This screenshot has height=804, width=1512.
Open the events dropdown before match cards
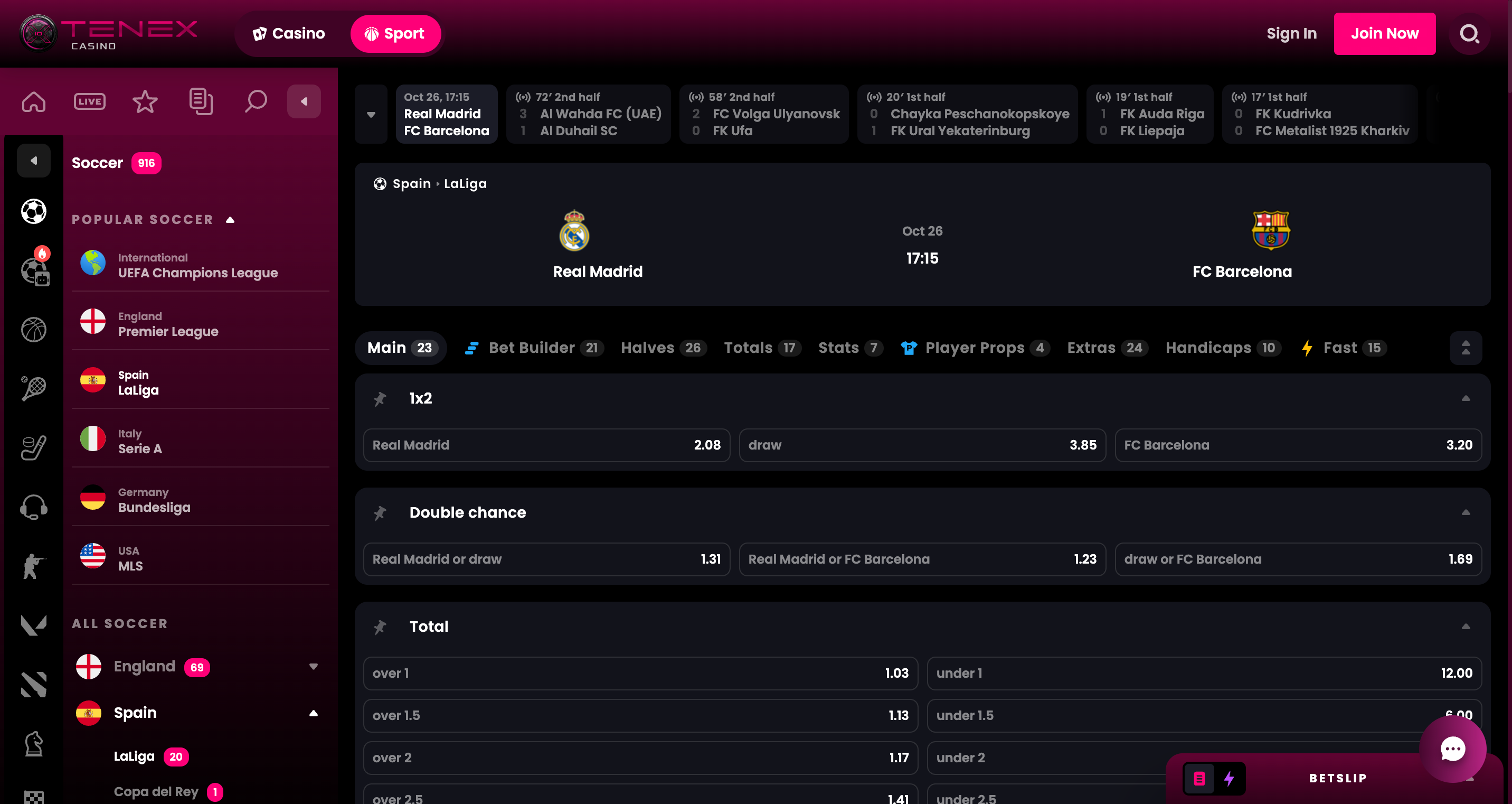pyautogui.click(x=371, y=114)
